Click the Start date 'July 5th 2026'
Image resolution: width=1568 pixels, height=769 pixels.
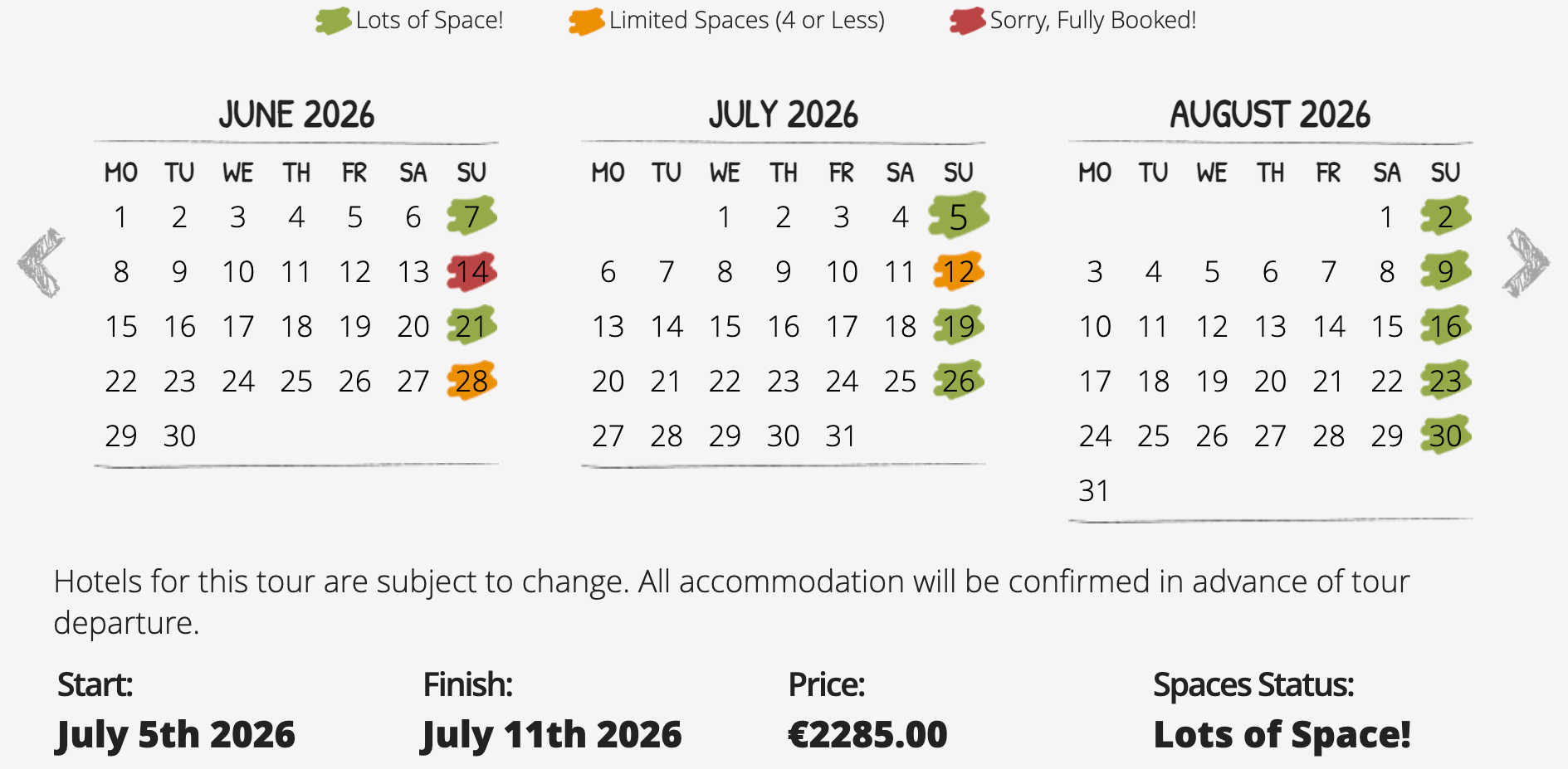point(175,733)
